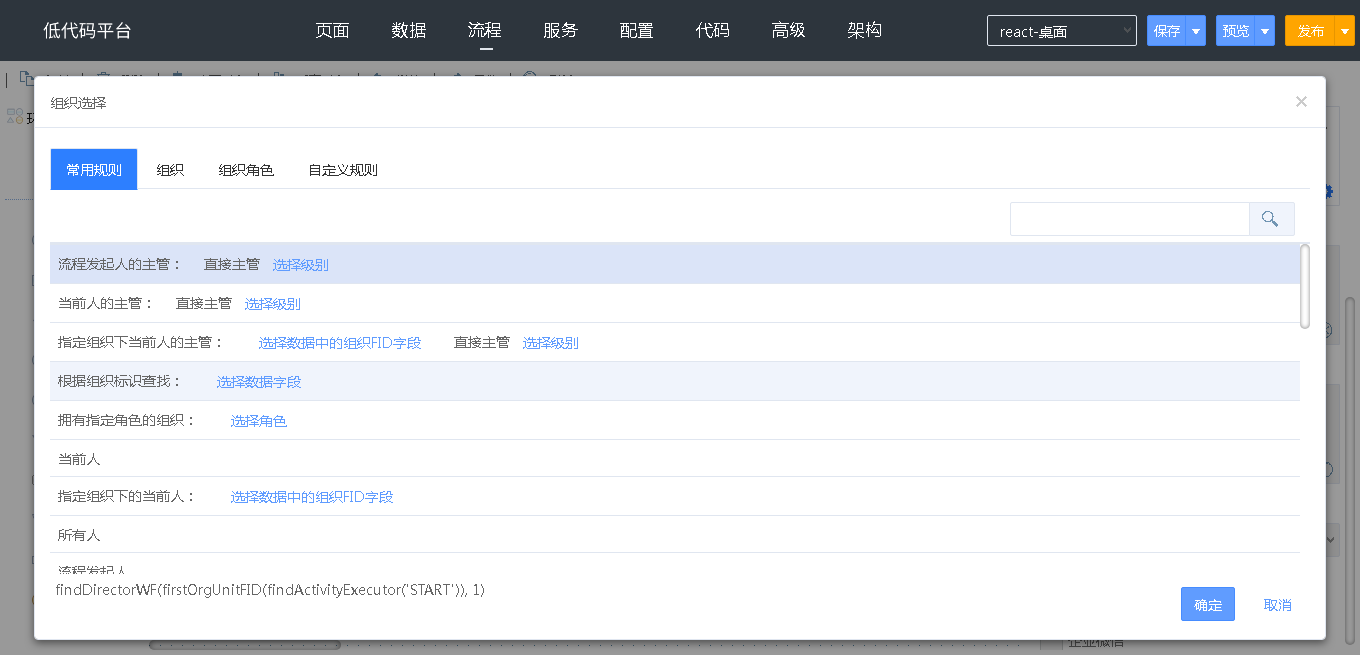Expand the react-桌面 combo box
1360x655 pixels.
coord(1062,31)
